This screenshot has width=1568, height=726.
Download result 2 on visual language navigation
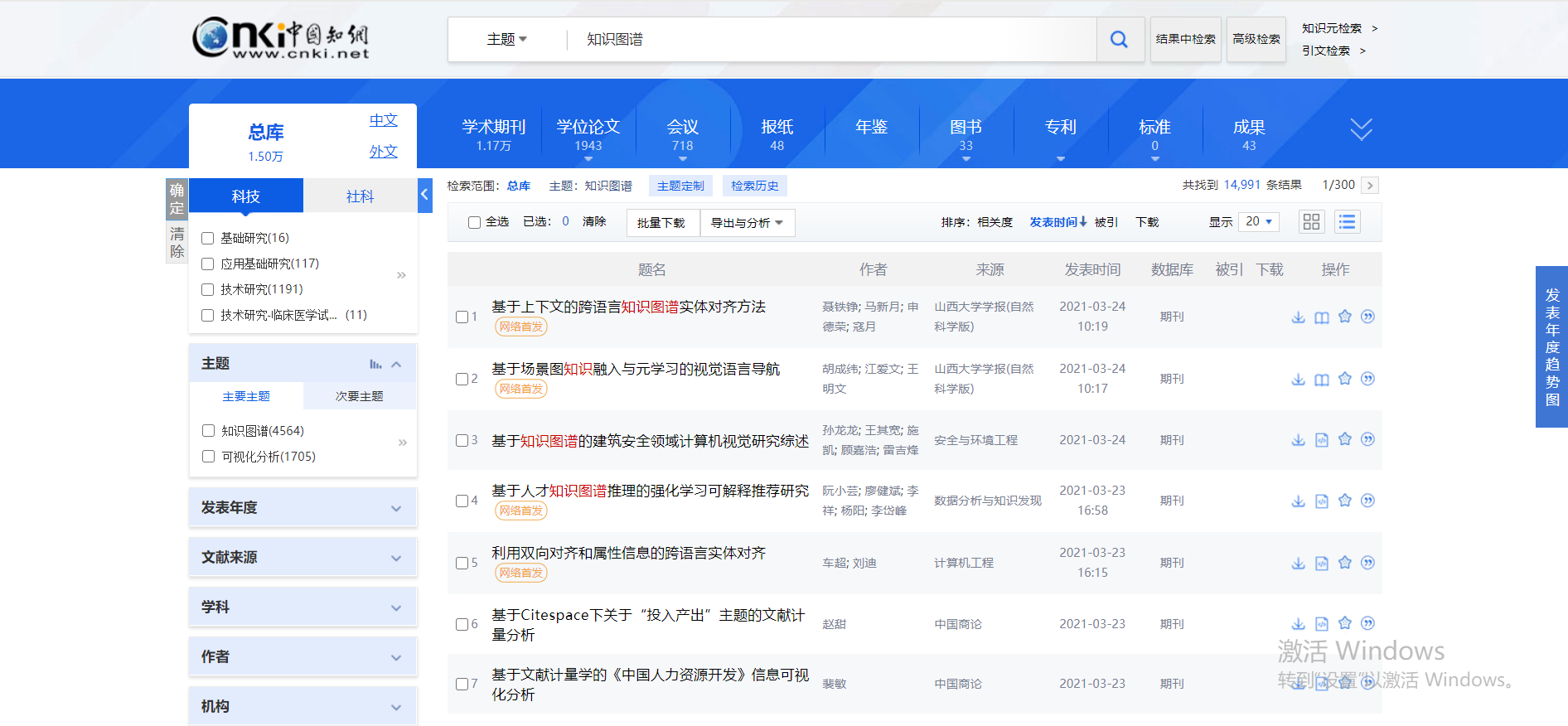click(x=1299, y=379)
